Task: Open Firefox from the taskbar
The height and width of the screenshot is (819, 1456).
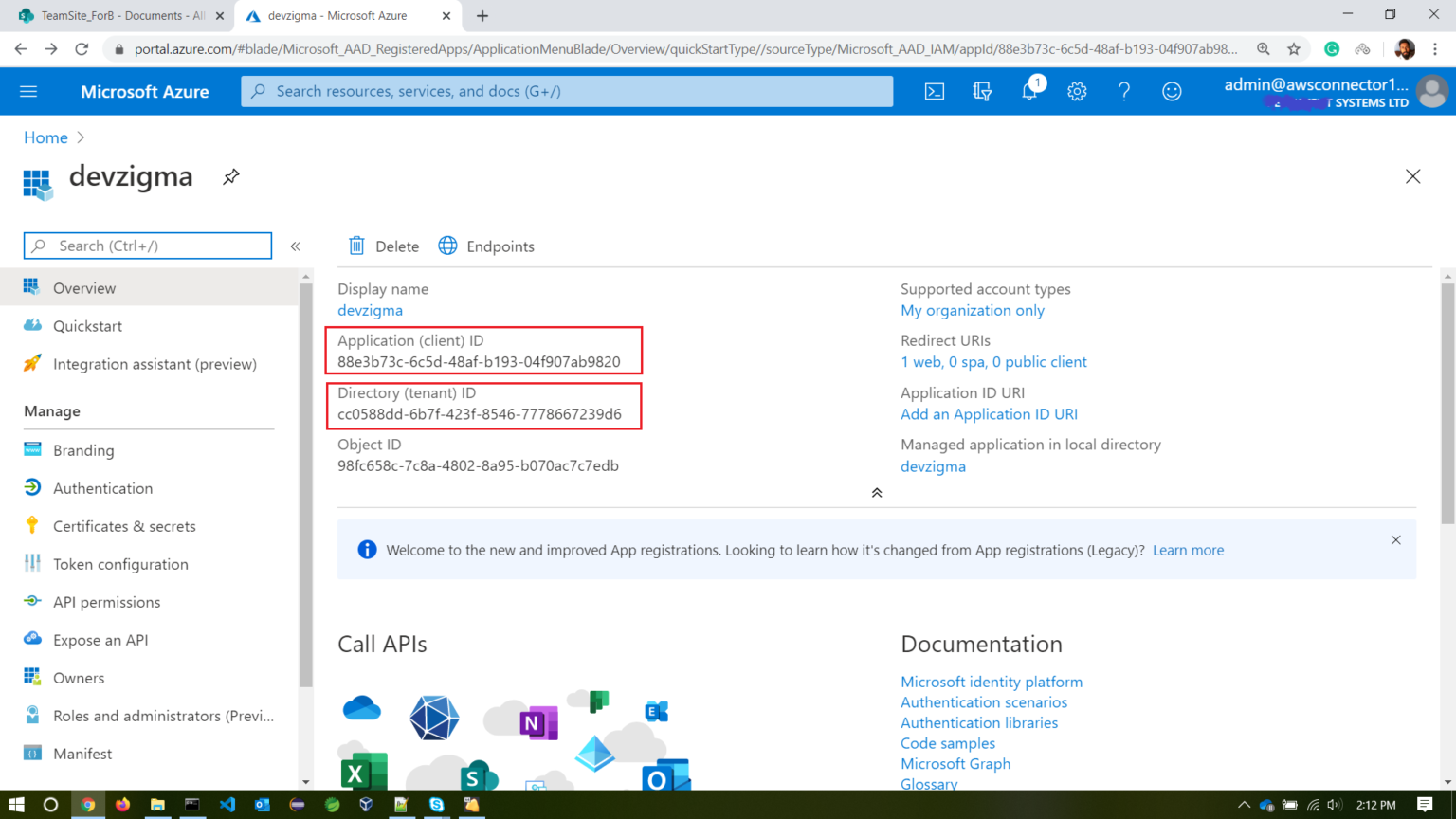Action: pos(122,805)
